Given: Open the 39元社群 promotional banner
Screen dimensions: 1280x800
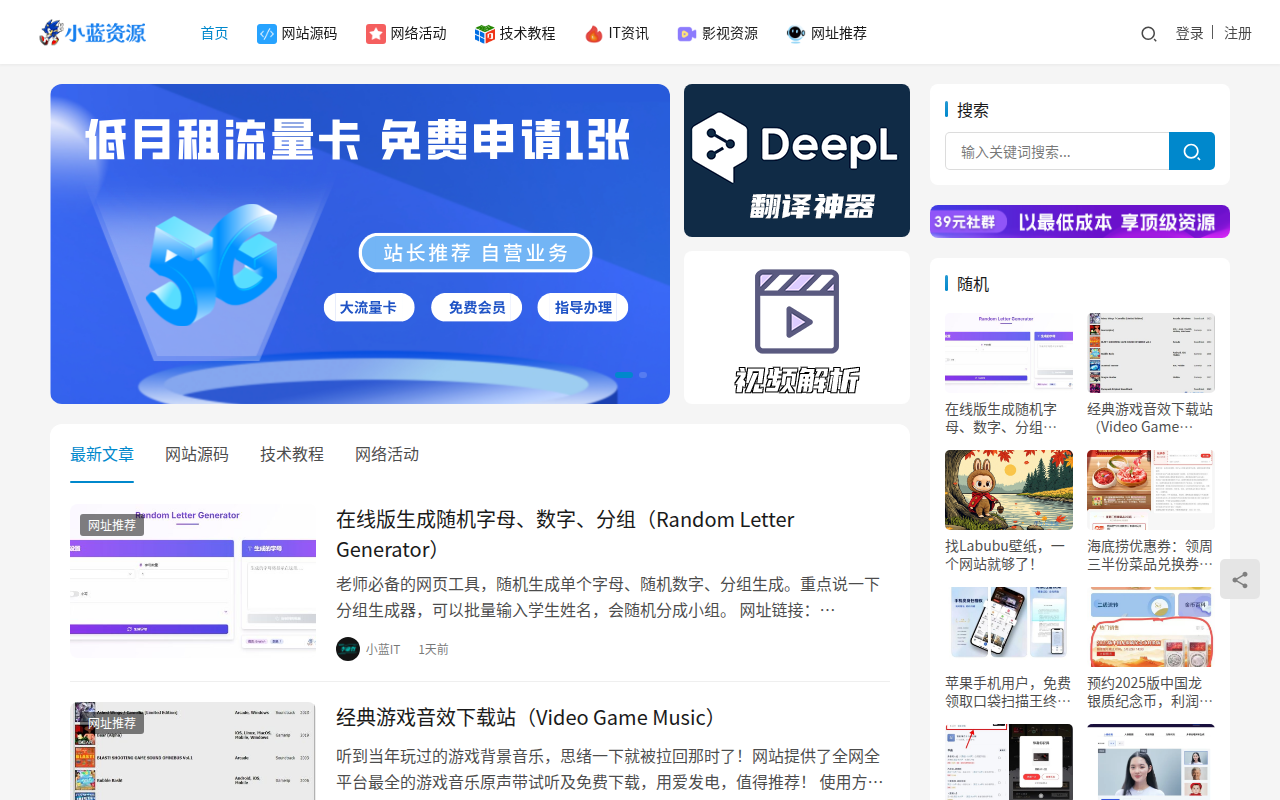Looking at the screenshot, I should tap(1080, 221).
